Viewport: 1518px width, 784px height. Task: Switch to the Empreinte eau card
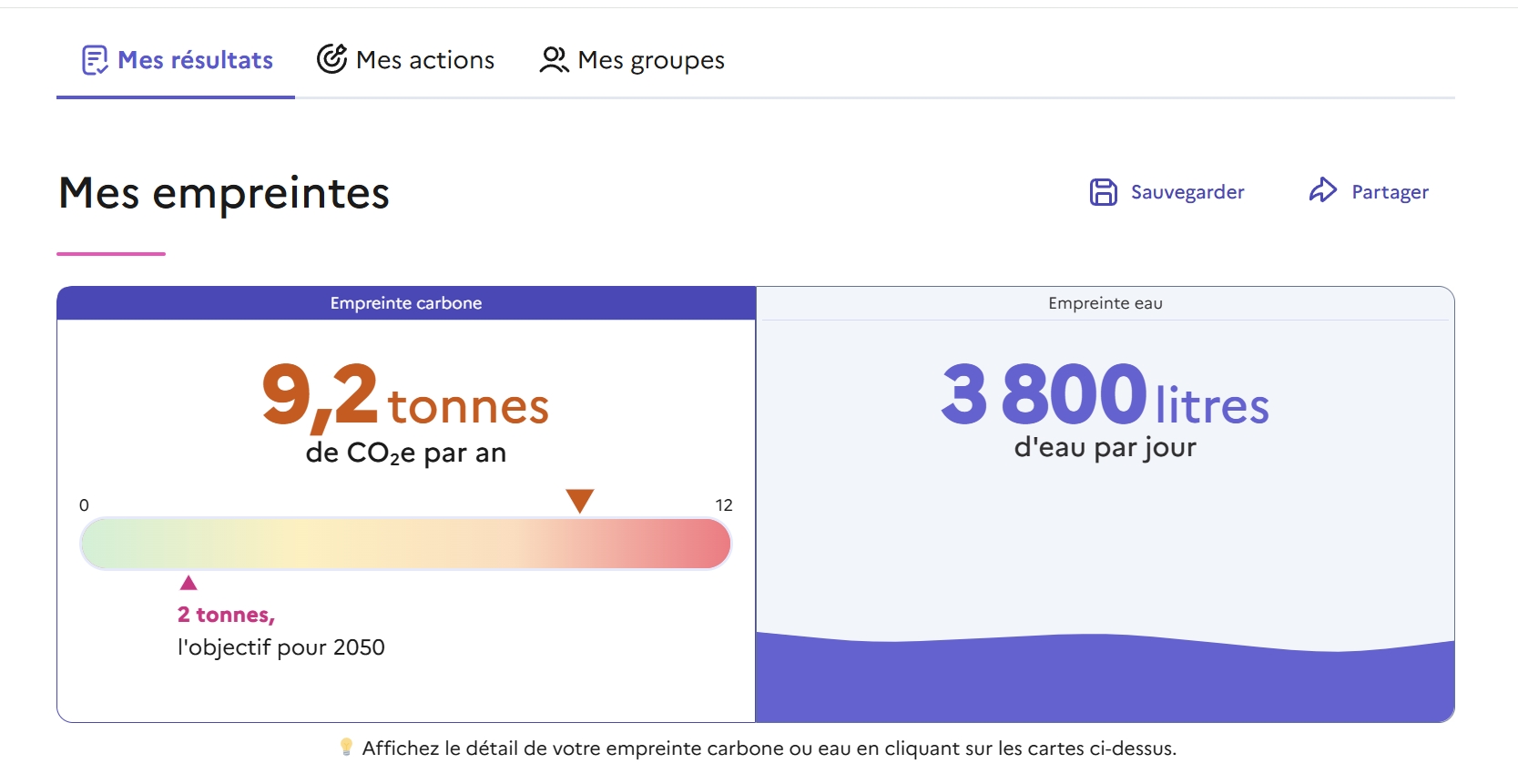click(1105, 303)
